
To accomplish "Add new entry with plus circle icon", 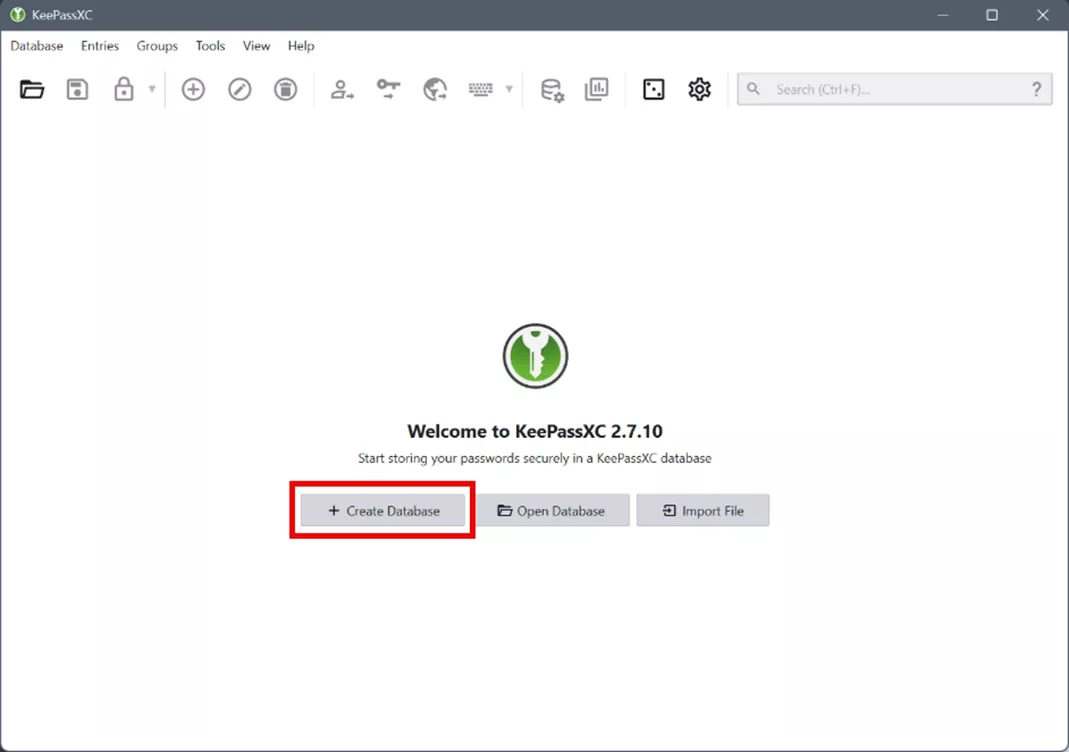I will [x=193, y=89].
